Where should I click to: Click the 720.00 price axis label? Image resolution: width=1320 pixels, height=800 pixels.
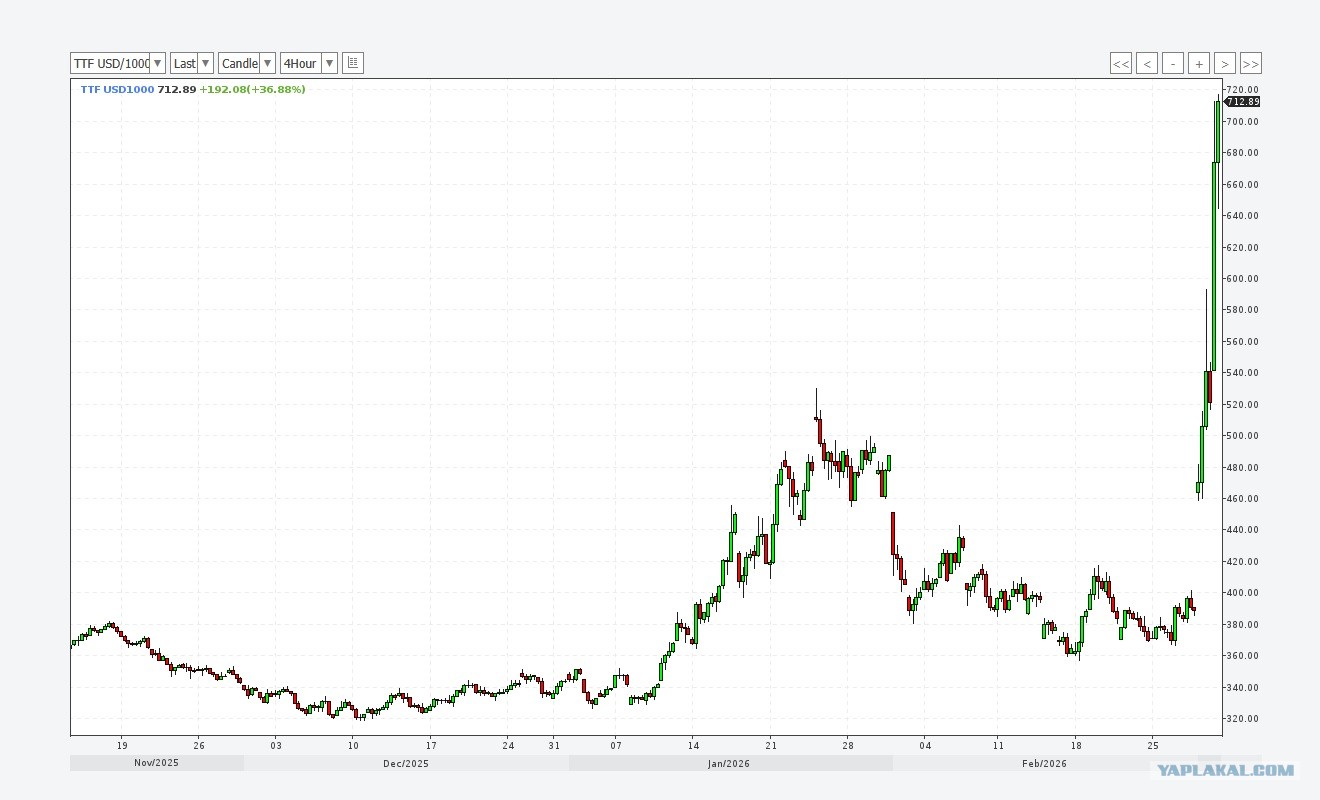pyautogui.click(x=1244, y=90)
